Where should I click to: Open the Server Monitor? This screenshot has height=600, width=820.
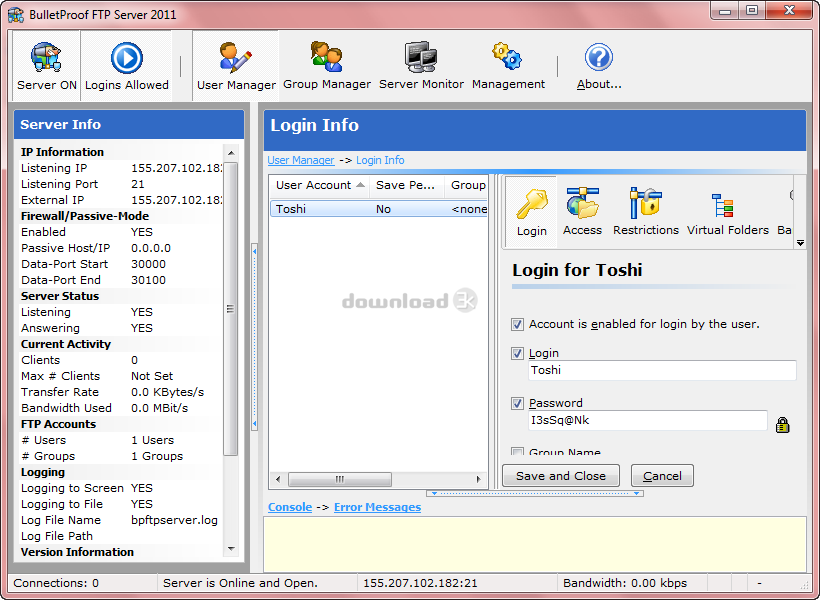(421, 66)
